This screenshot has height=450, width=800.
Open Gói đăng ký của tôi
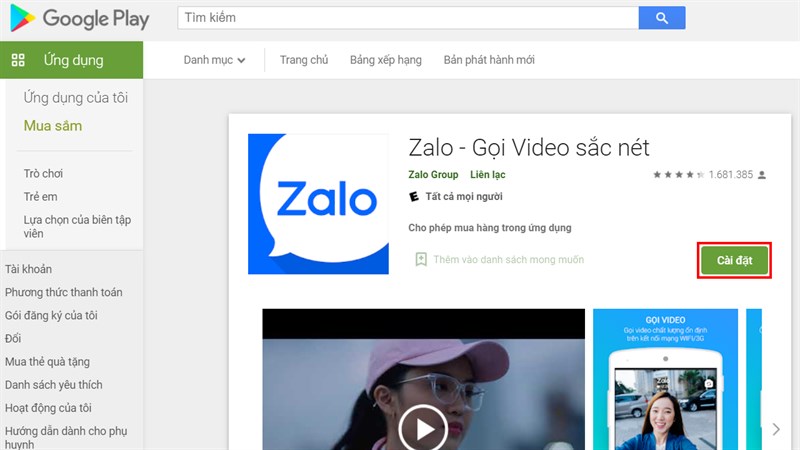click(x=51, y=315)
